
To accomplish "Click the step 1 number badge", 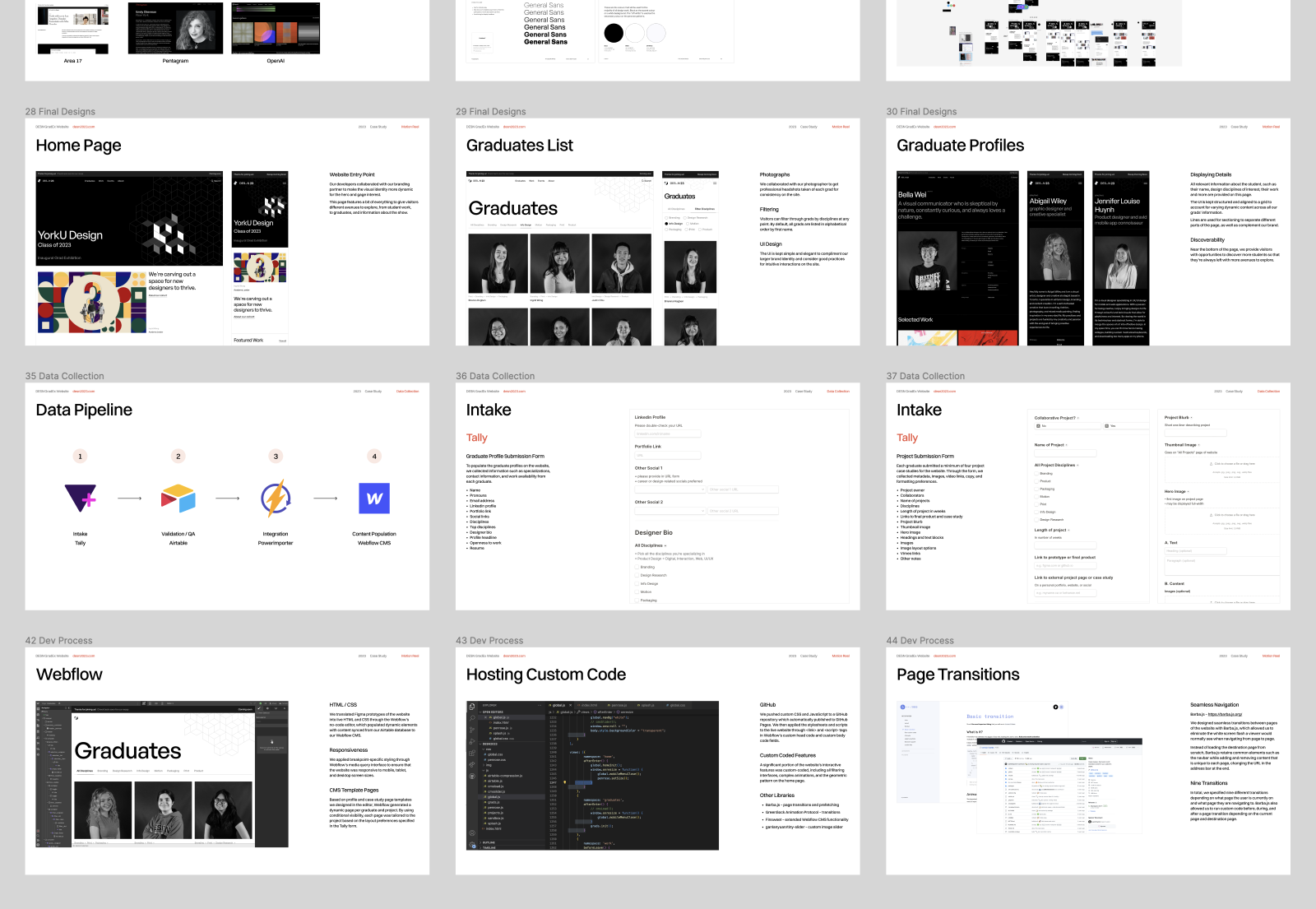I will [x=81, y=457].
